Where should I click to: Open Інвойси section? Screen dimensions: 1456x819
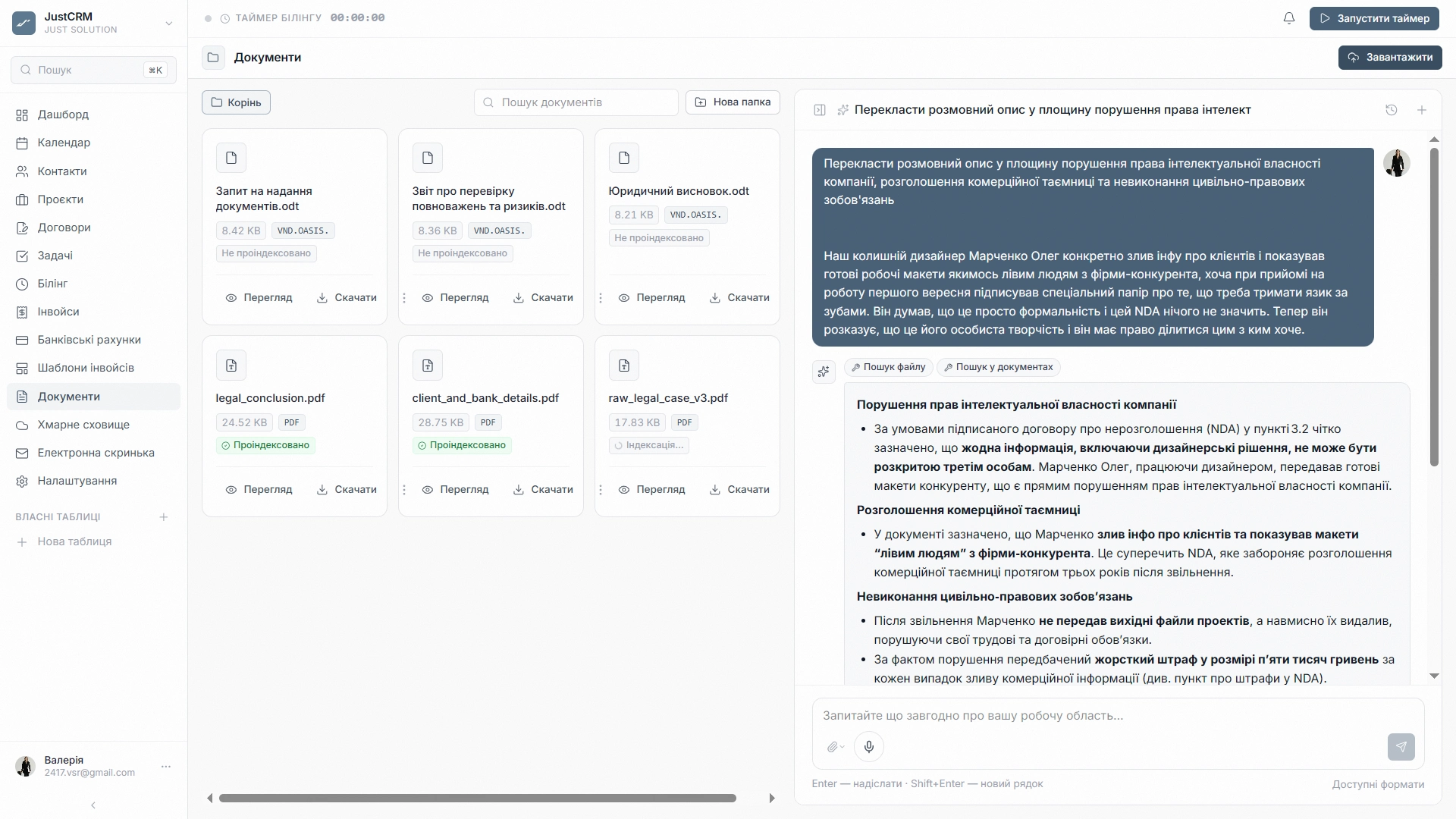pos(94,312)
